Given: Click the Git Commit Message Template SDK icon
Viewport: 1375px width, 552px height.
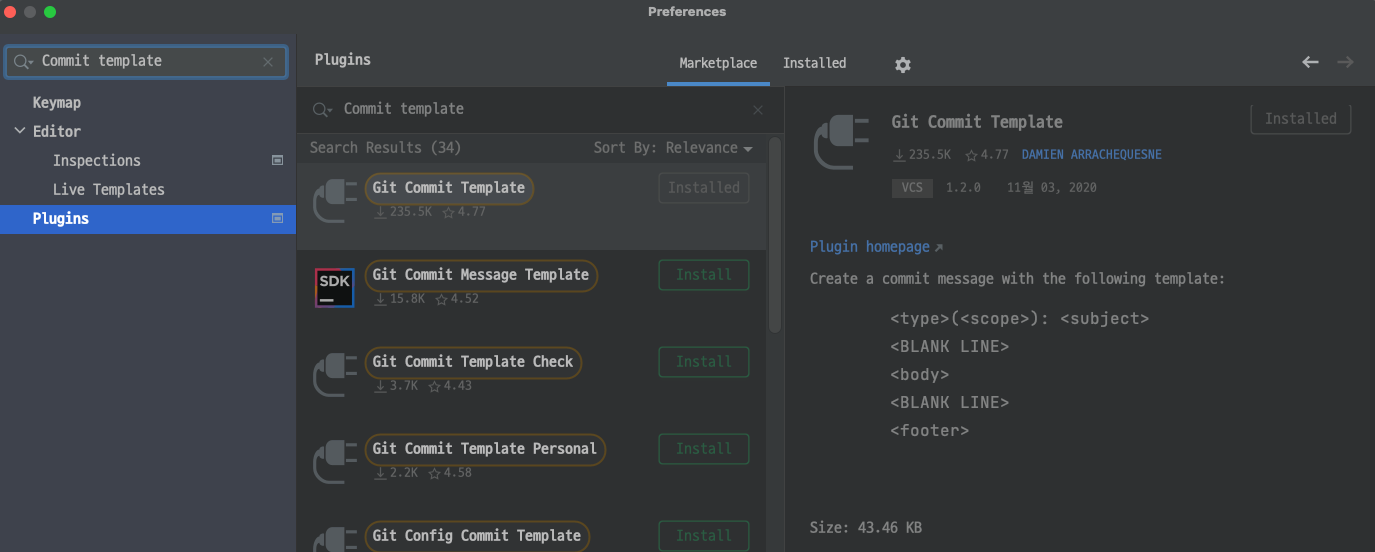Looking at the screenshot, I should click(334, 288).
